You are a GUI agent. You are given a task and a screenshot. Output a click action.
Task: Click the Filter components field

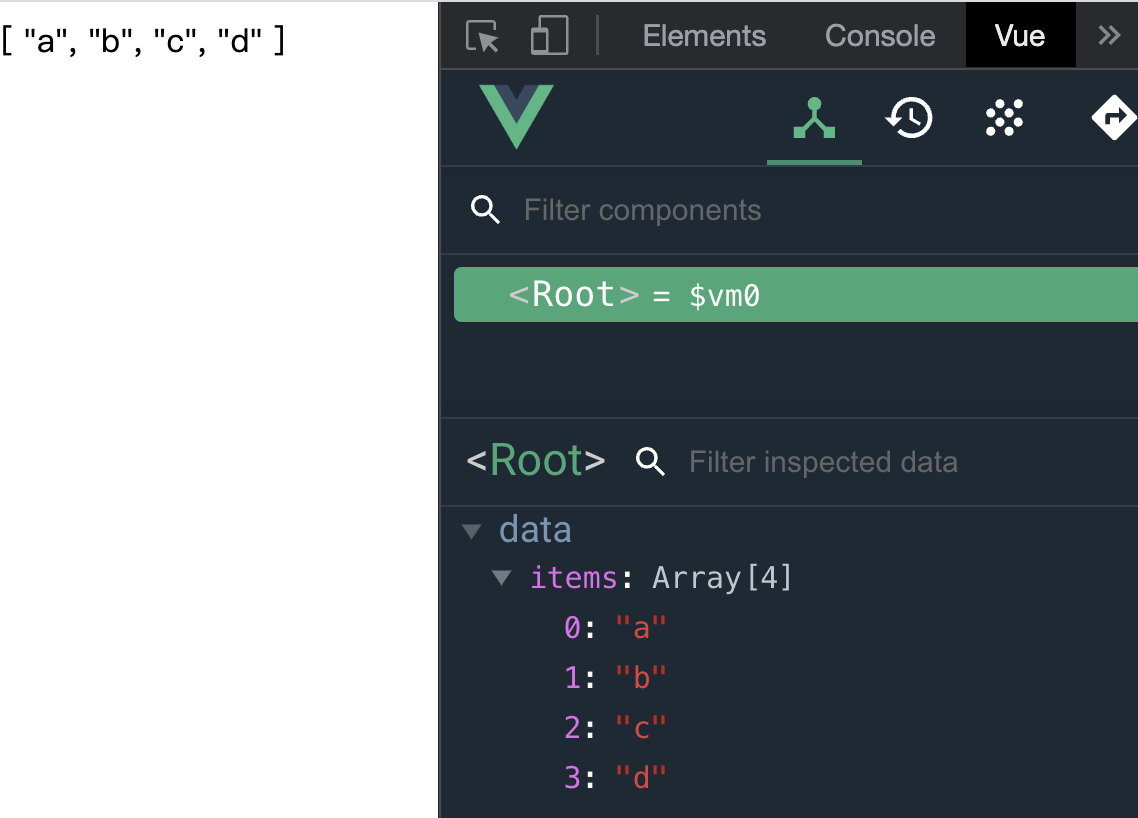[x=641, y=210]
